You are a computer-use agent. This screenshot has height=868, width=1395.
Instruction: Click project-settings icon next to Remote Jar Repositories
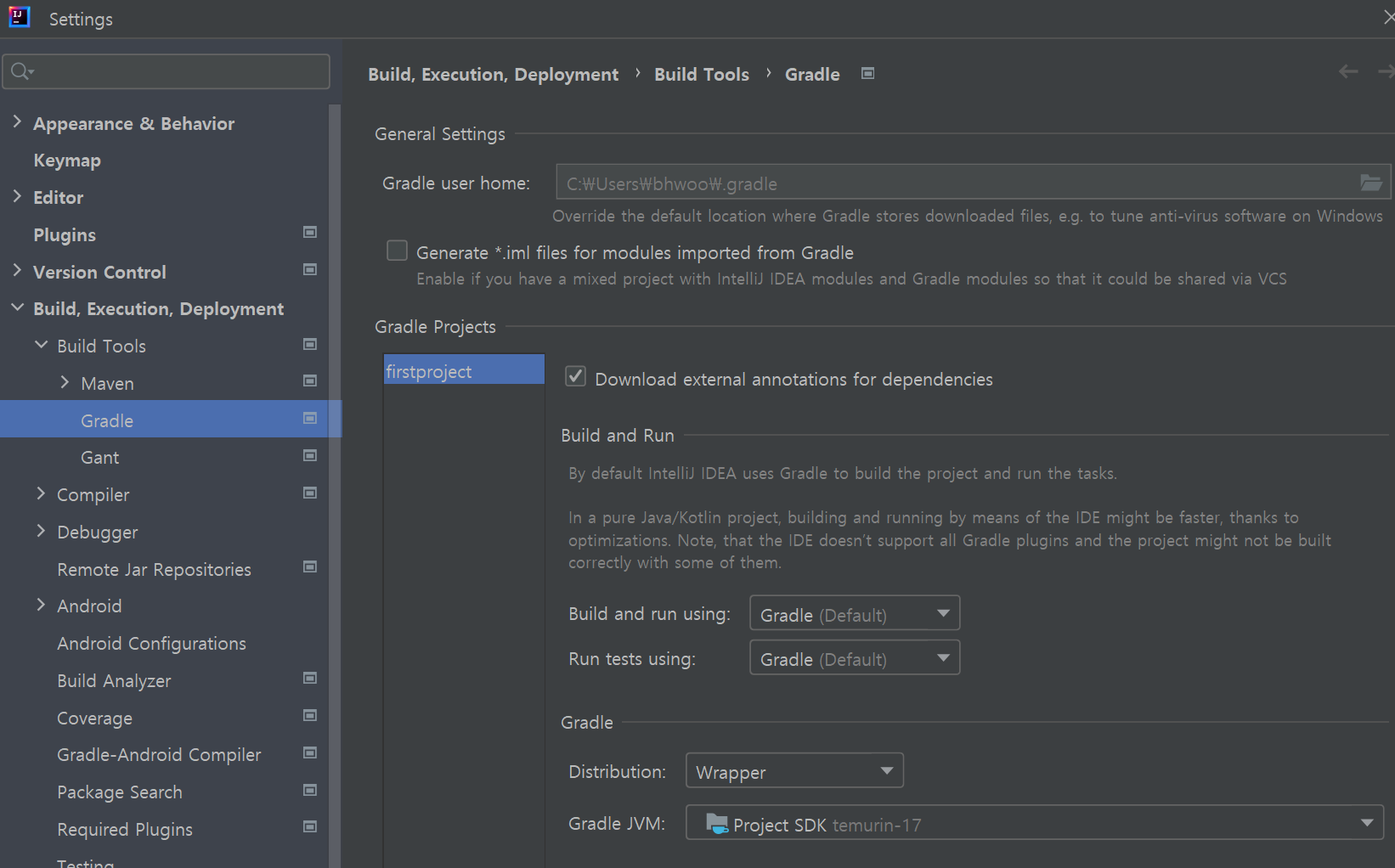[x=310, y=566]
